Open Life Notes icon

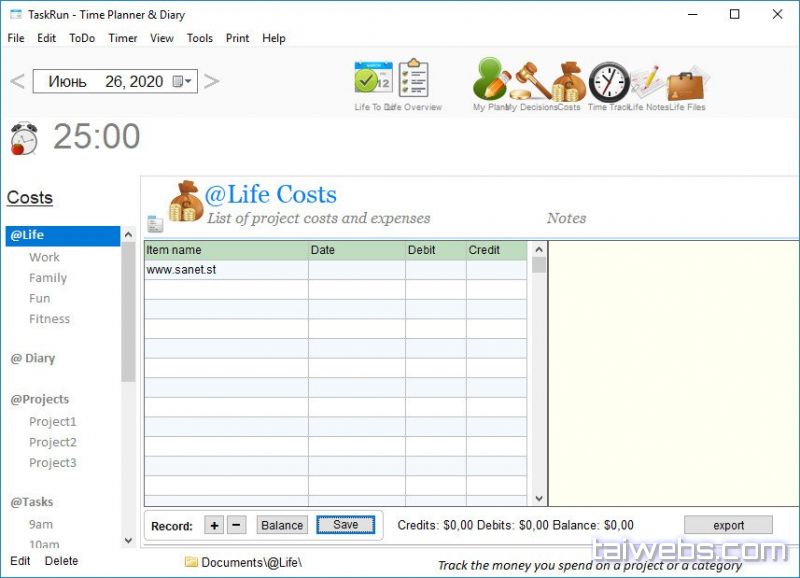(647, 81)
